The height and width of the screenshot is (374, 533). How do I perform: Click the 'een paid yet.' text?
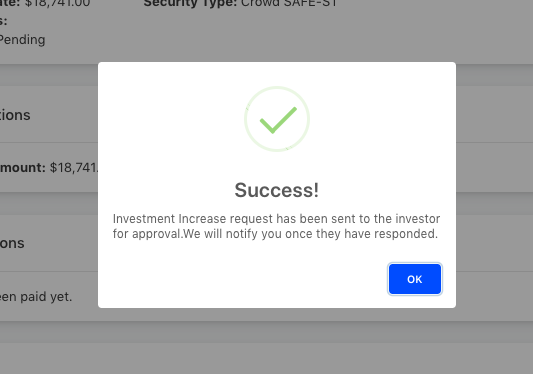(x=36, y=297)
